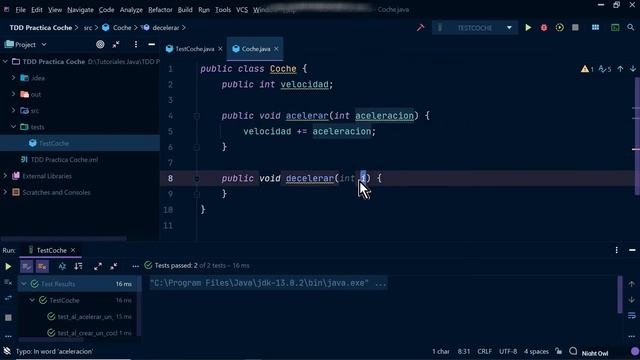The width and height of the screenshot is (640, 360).
Task: Toggle read-only lock in status bar
Action: point(558,351)
